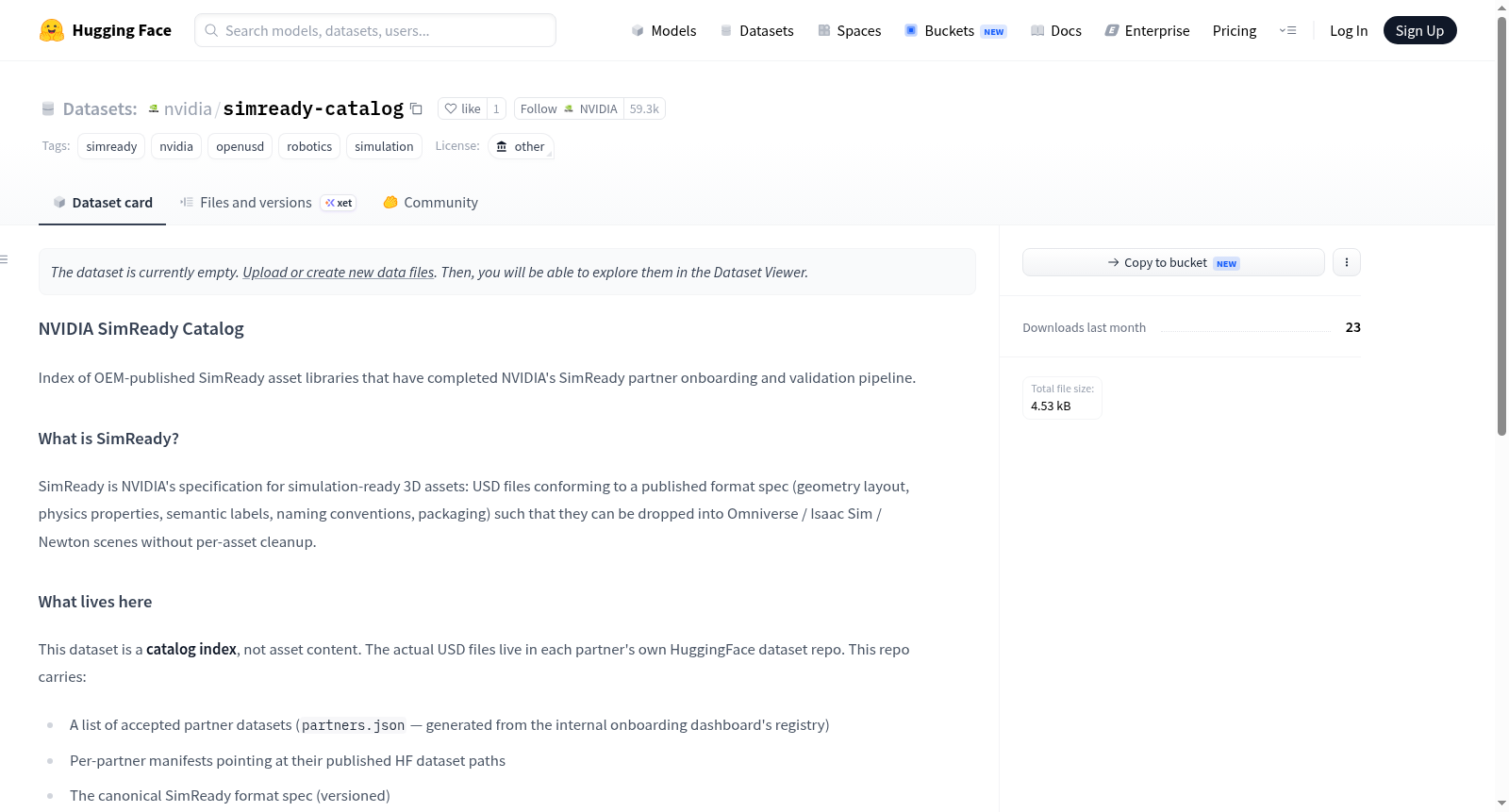1509x812 pixels.
Task: Click the downloads value 23
Action: [1353, 327]
